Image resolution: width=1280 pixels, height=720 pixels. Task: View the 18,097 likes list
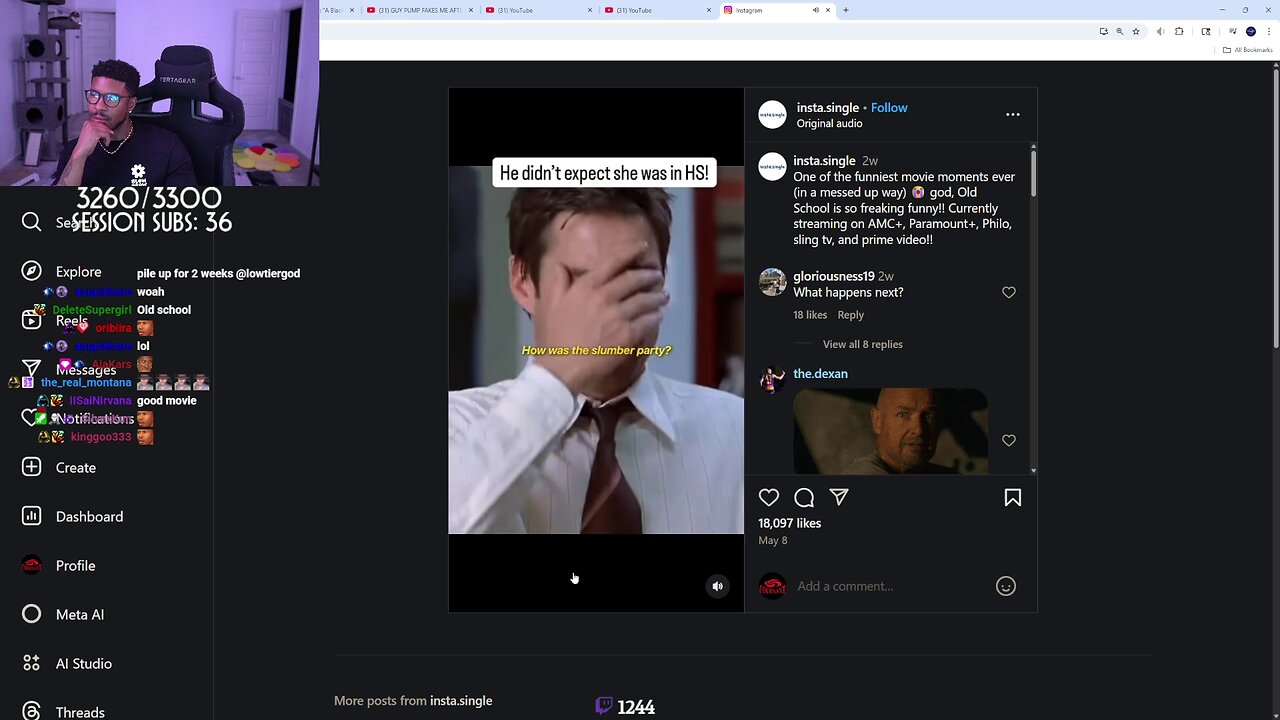point(789,523)
